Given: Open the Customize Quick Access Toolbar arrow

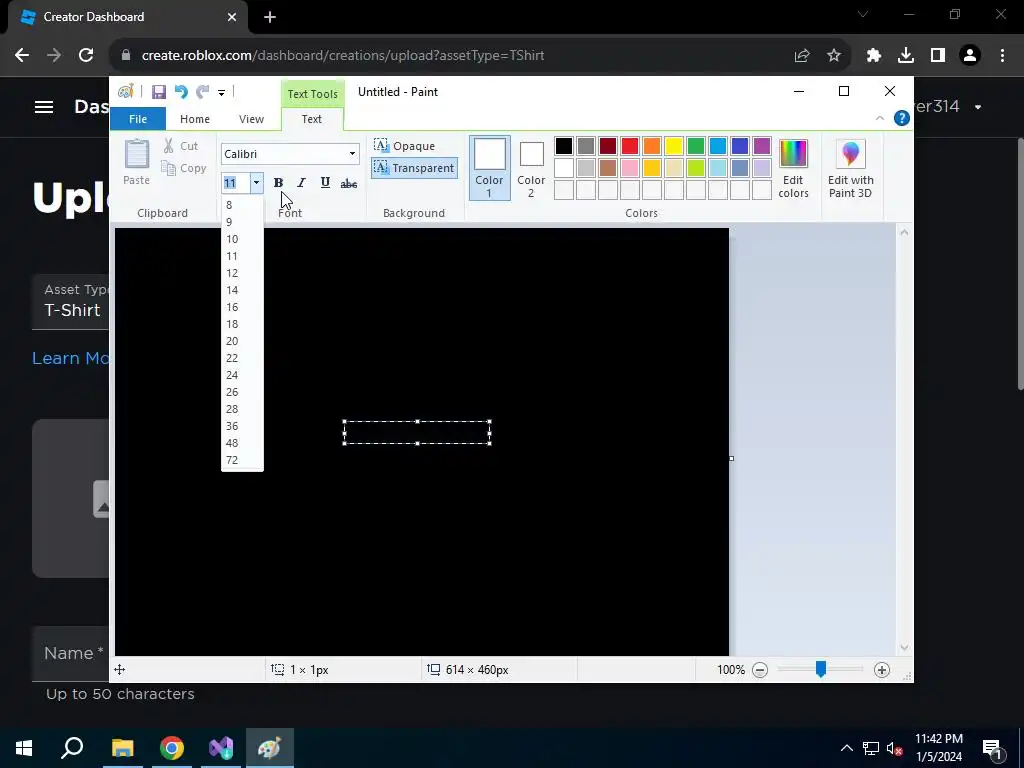Looking at the screenshot, I should coord(221,93).
